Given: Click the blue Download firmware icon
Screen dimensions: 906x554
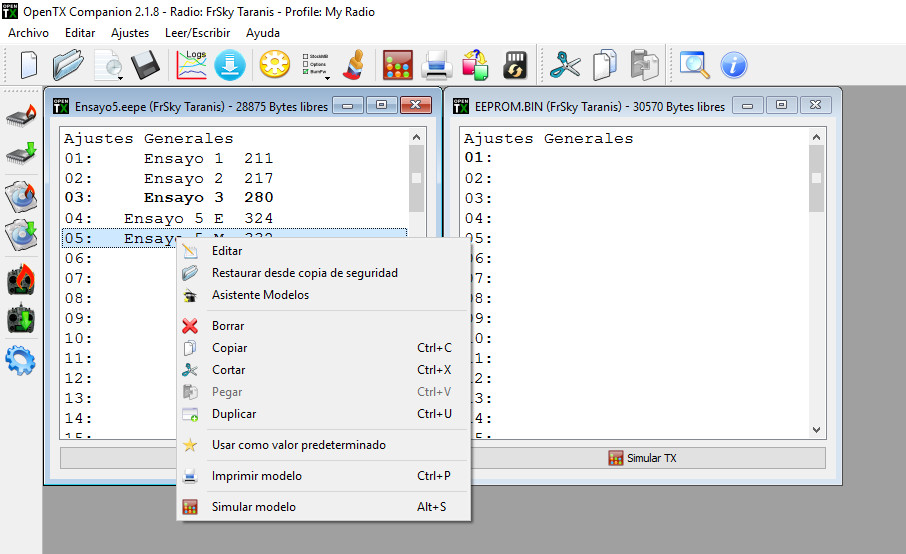Looking at the screenshot, I should coord(230,65).
